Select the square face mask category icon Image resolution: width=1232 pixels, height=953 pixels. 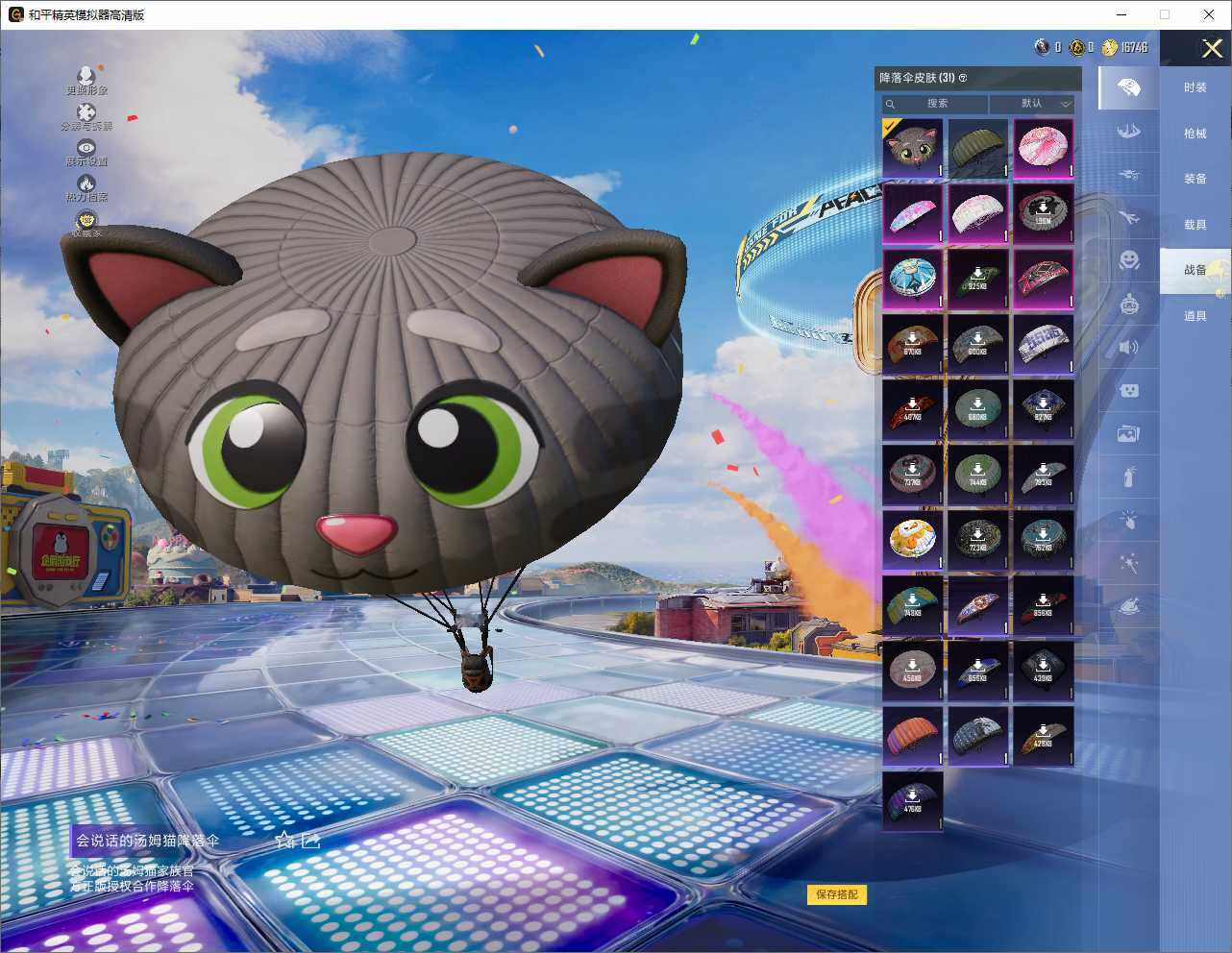coord(1129,390)
